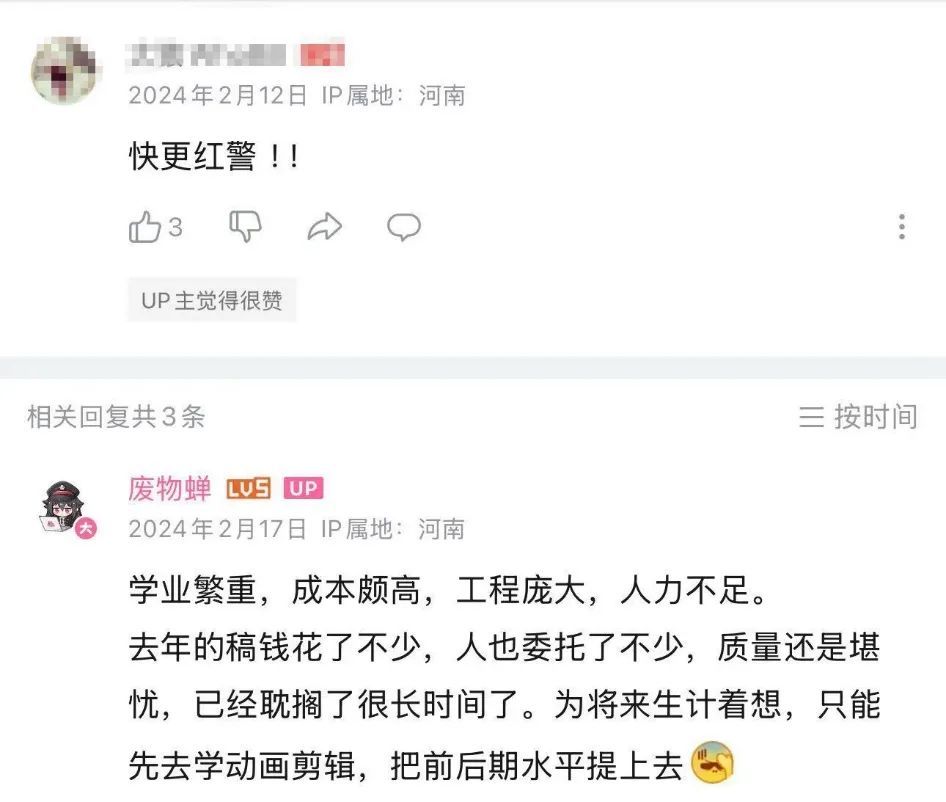Share the comment via arrow icon
This screenshot has height=802, width=946.
[325, 227]
